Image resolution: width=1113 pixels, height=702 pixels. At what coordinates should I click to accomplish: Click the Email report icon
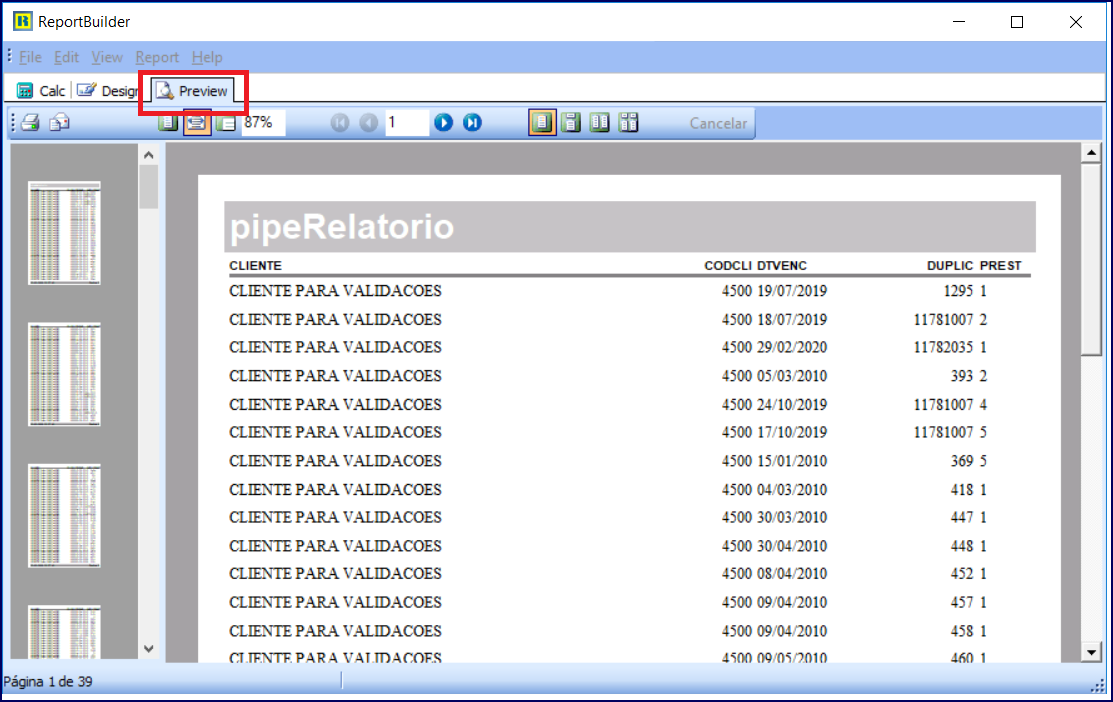60,123
